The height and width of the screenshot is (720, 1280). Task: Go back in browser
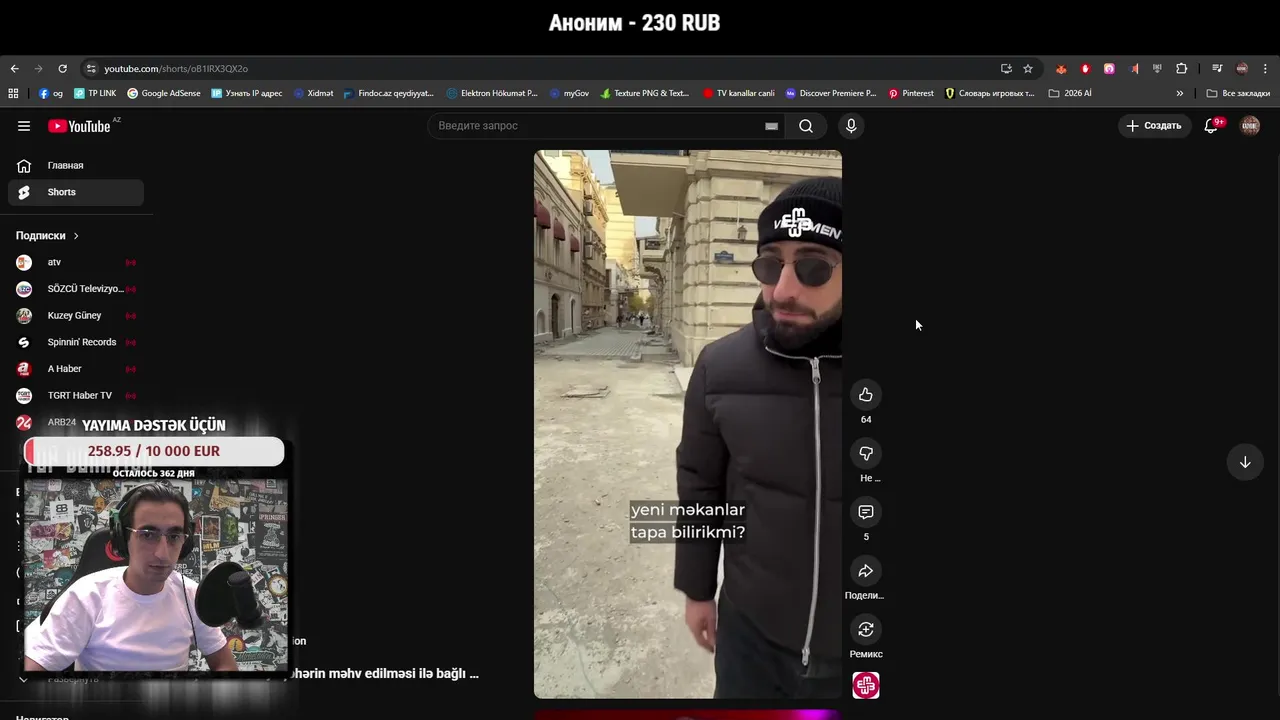14,69
